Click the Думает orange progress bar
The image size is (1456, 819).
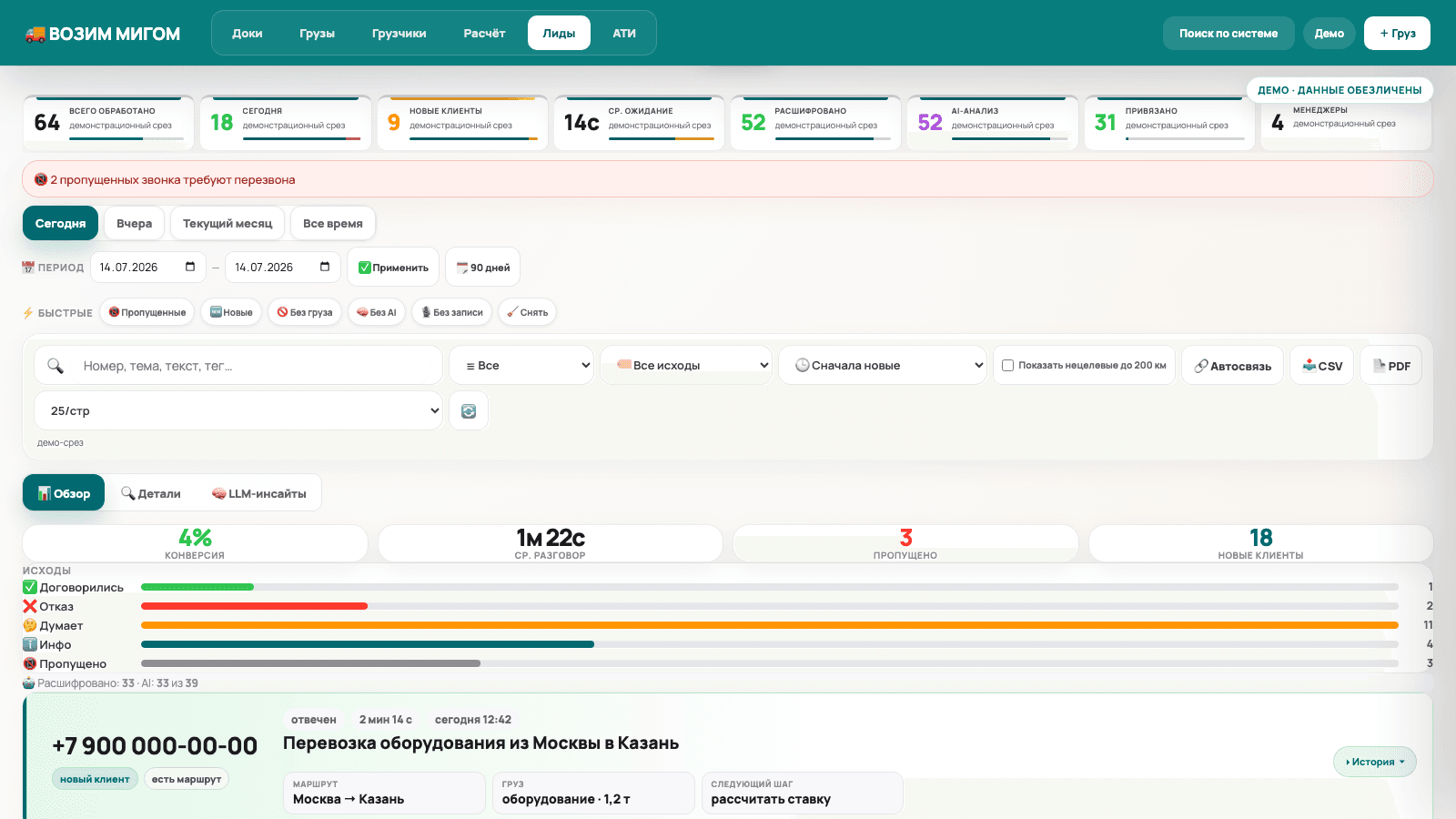[769, 625]
